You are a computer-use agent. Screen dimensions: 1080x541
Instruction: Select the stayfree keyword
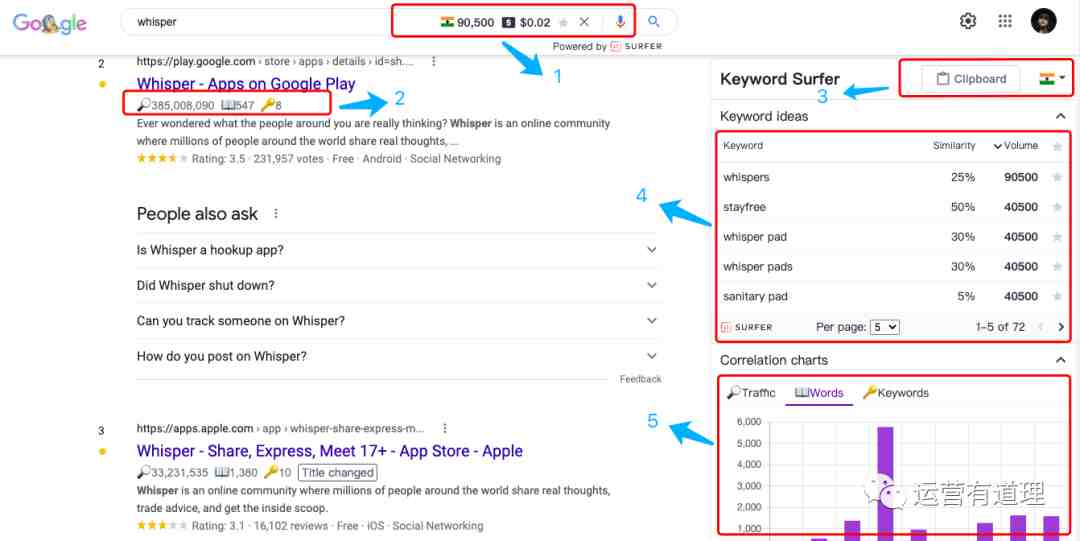coord(744,207)
